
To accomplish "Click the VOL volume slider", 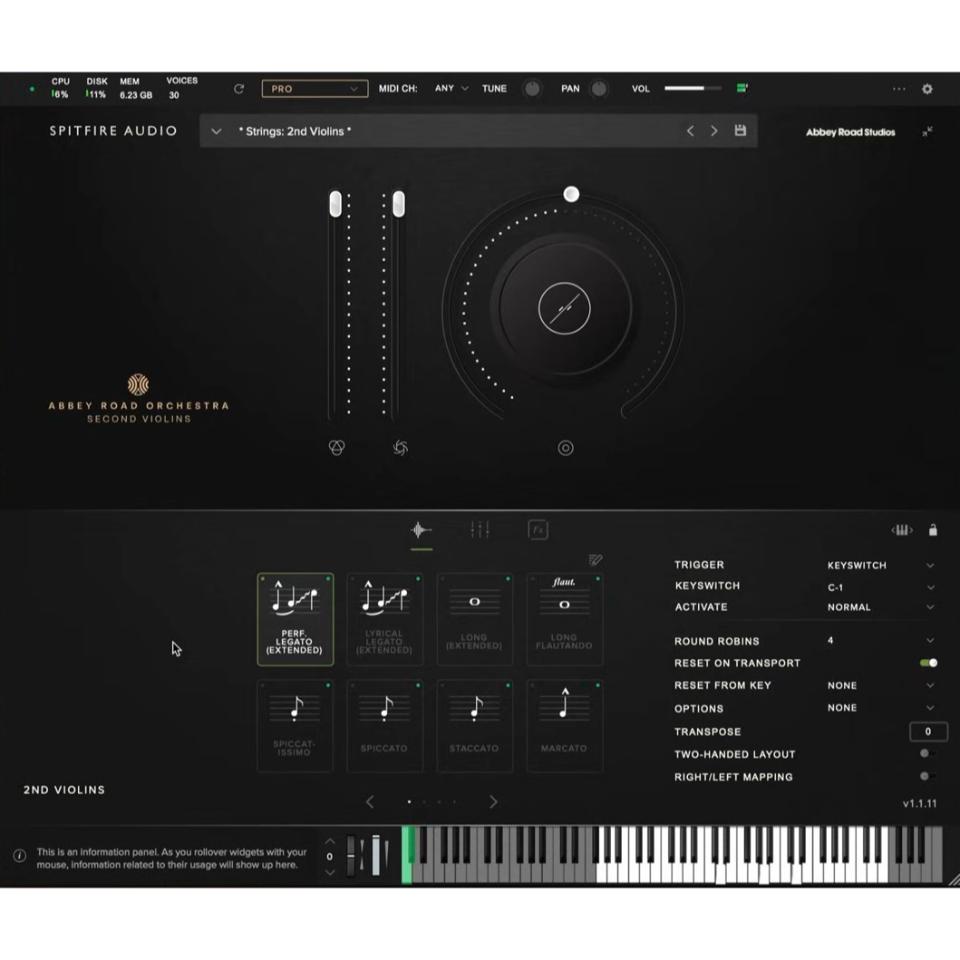I will click(x=693, y=88).
